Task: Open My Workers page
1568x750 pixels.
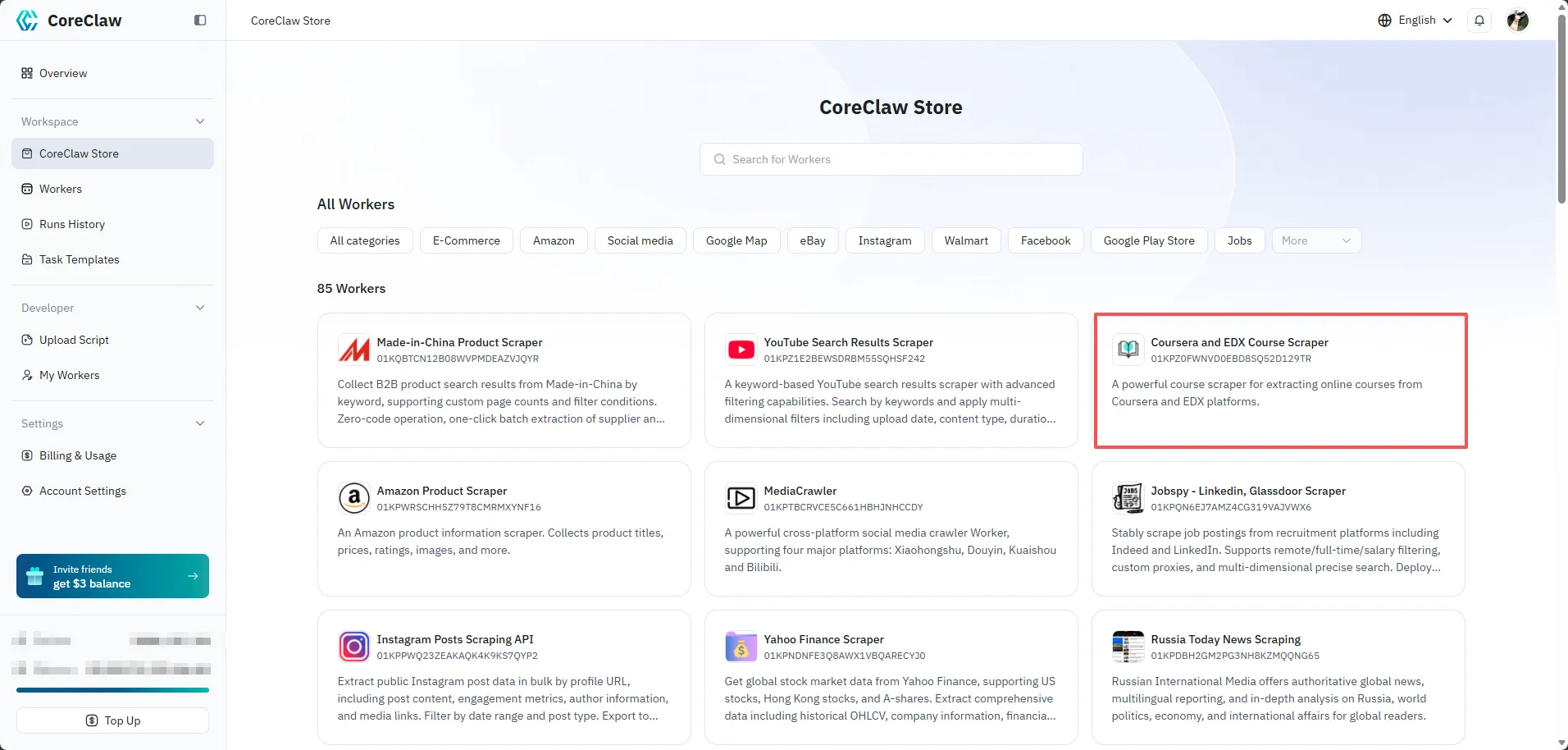Action: (112, 375)
